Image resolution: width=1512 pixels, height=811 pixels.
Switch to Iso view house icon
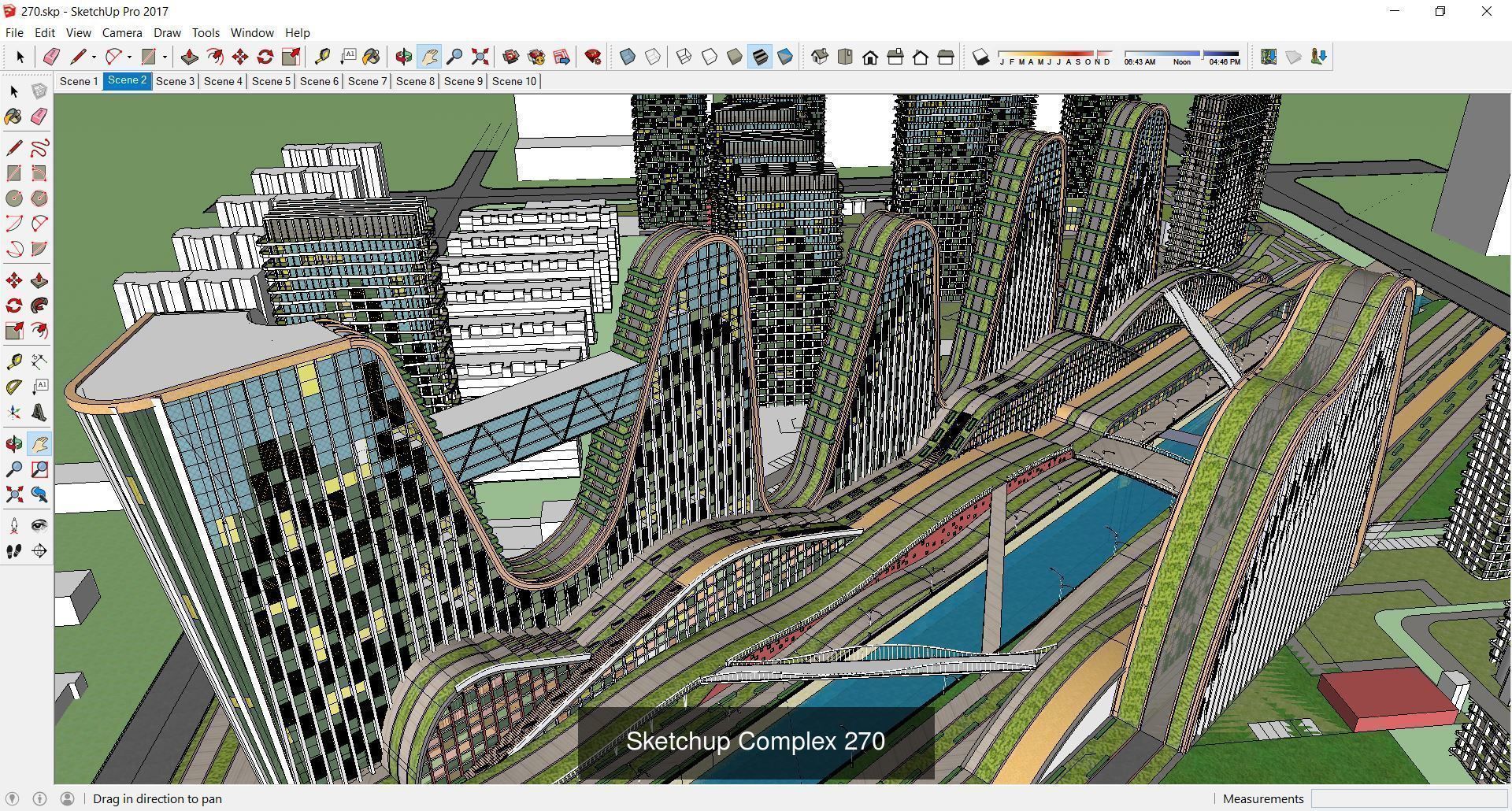[820, 57]
